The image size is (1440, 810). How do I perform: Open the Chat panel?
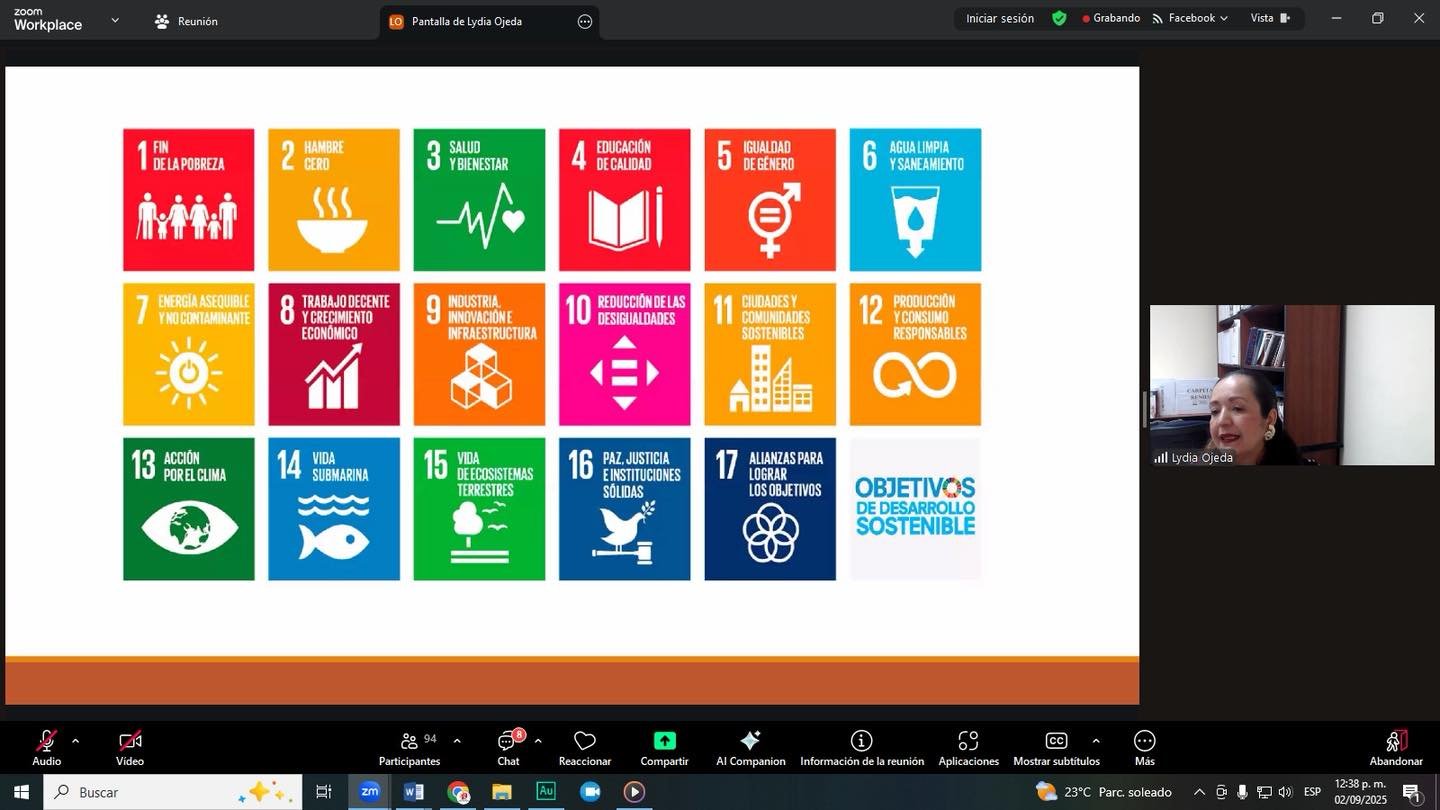click(x=508, y=748)
